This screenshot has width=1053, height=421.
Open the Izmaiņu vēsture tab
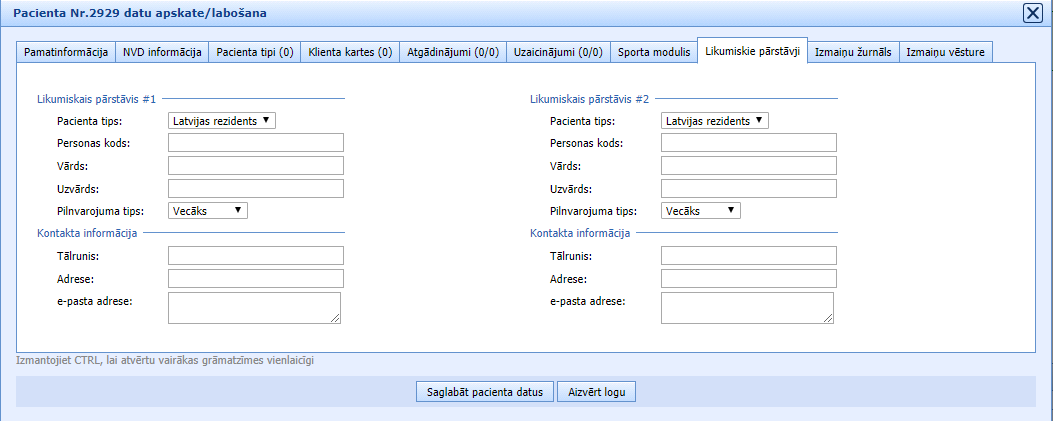[946, 52]
